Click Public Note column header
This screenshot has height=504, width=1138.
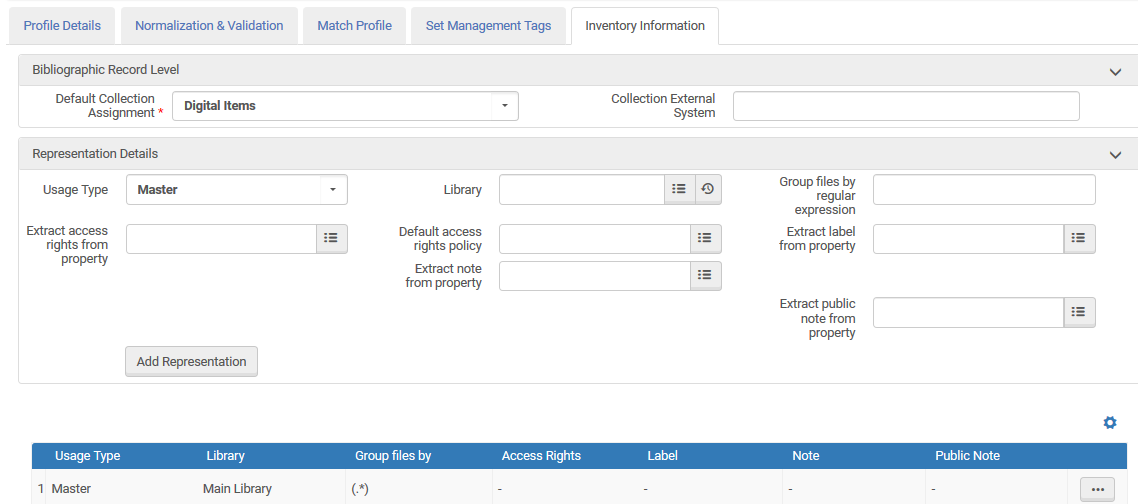tap(967, 456)
